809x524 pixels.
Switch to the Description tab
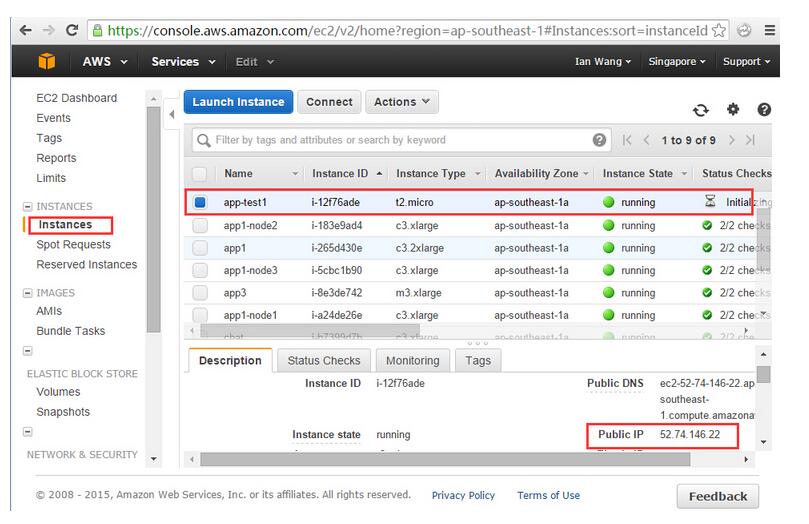(x=230, y=361)
